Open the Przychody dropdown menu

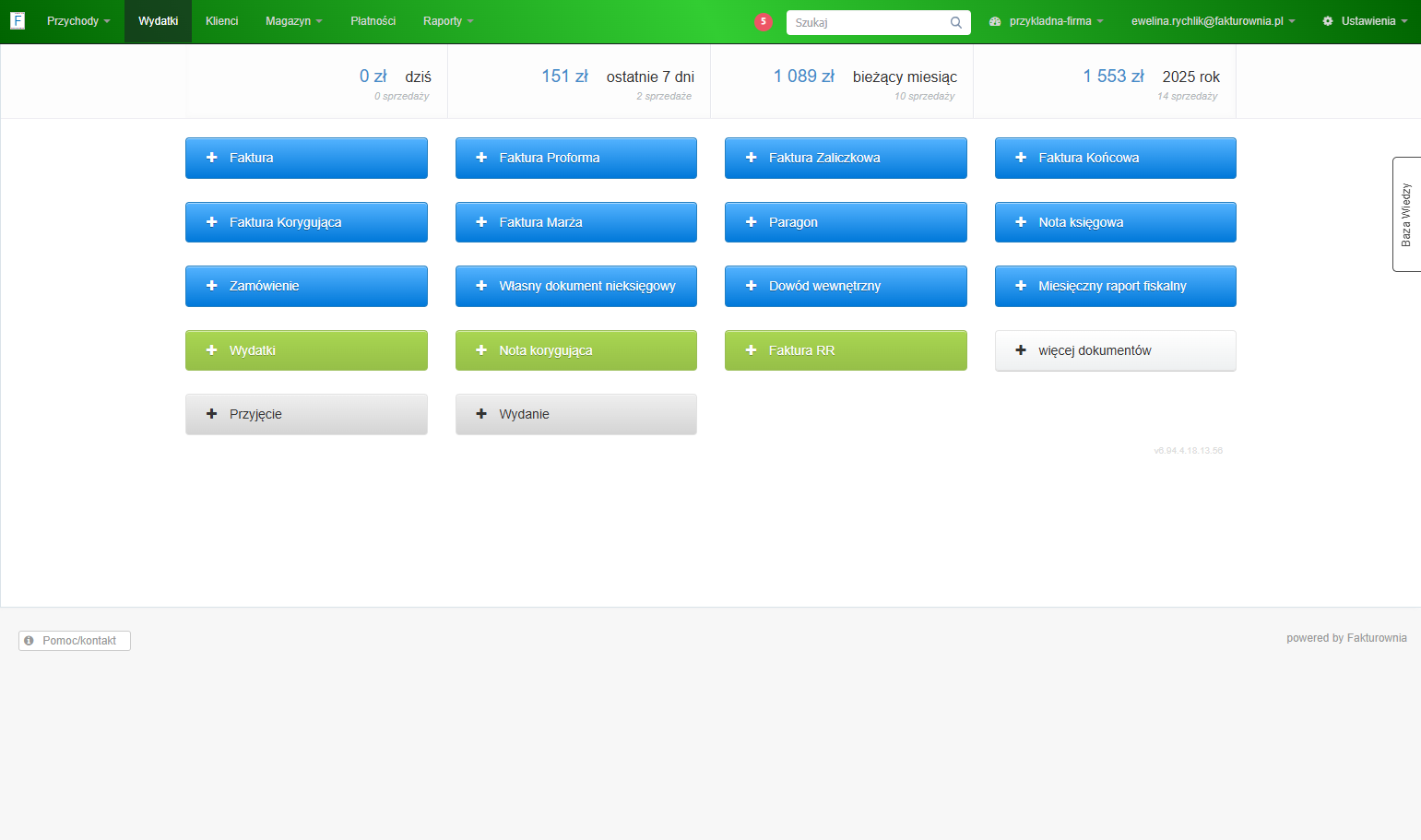coord(78,21)
